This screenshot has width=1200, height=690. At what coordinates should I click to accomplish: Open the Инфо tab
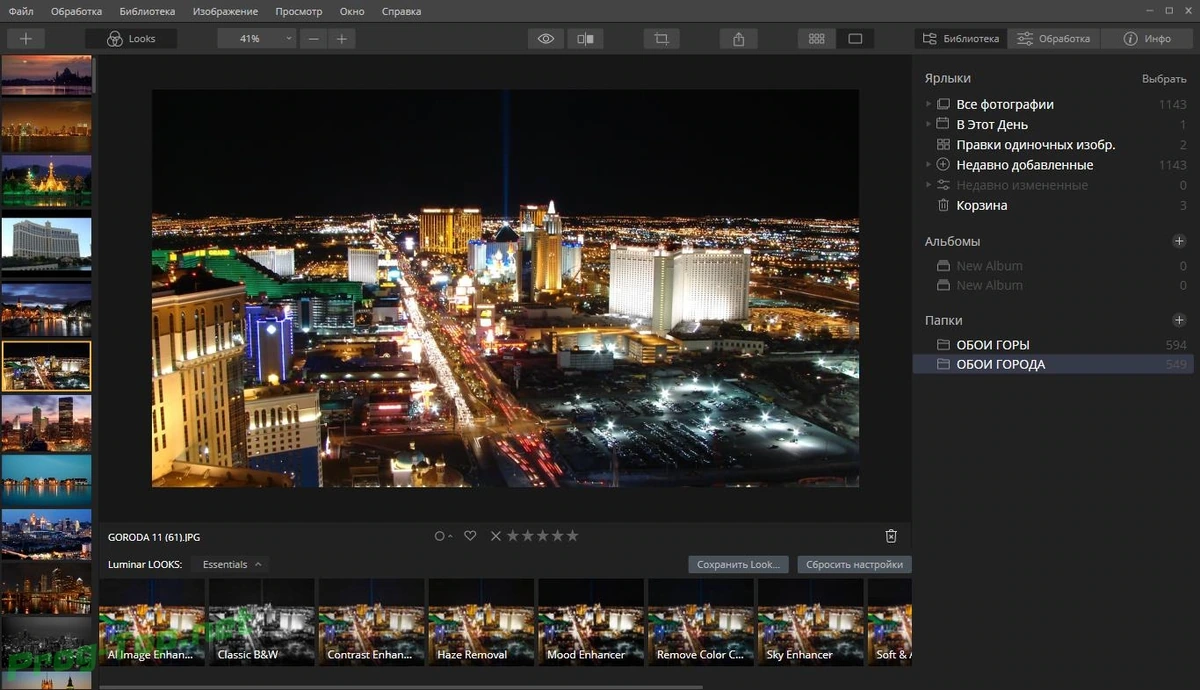click(x=1147, y=39)
